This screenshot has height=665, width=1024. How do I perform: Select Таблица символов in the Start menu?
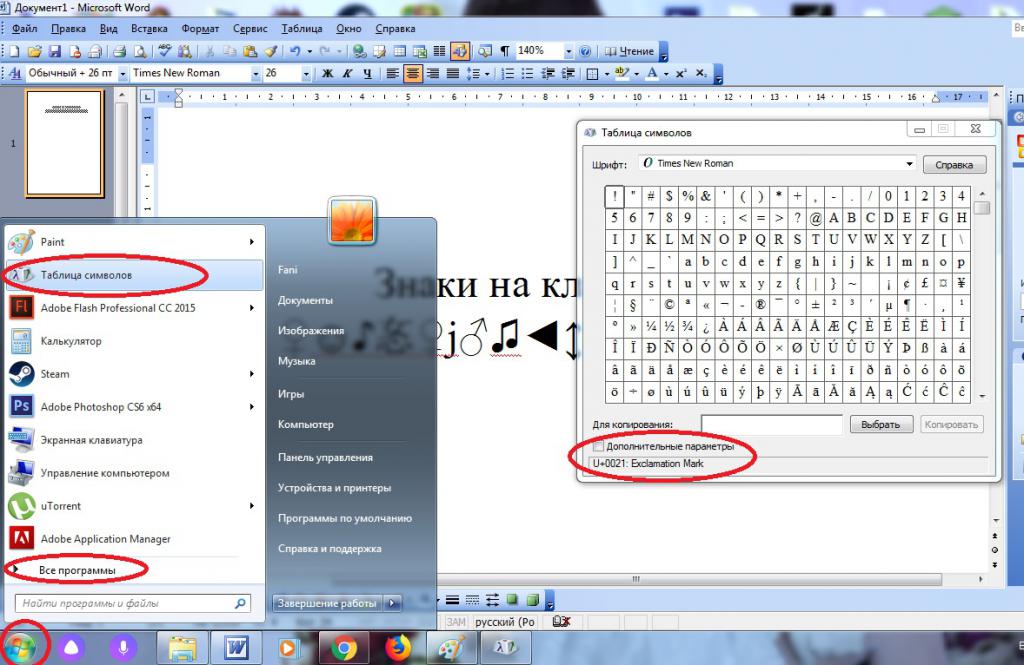86,275
